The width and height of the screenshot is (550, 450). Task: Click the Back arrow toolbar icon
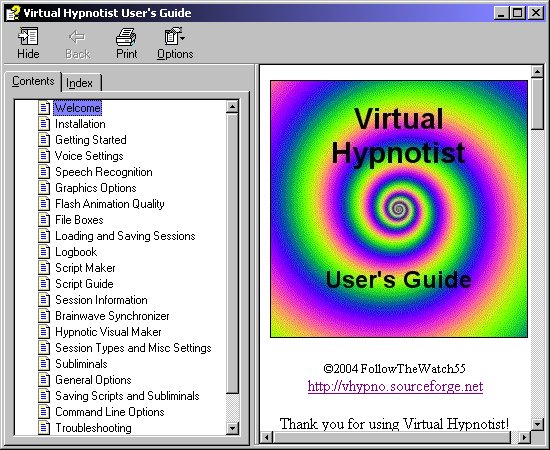[77, 37]
